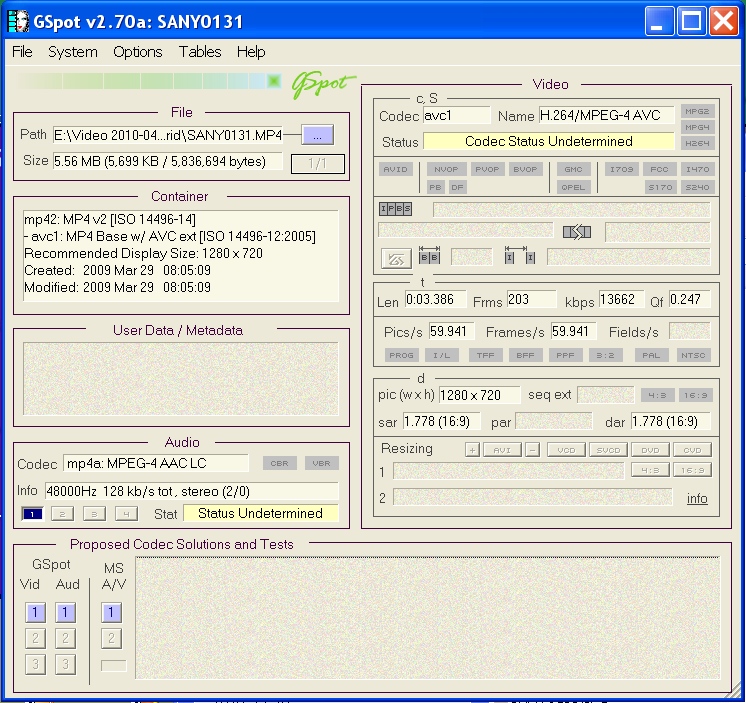The image size is (746, 703).
Task: Select audio stream 4 button
Action: pyautogui.click(x=126, y=514)
